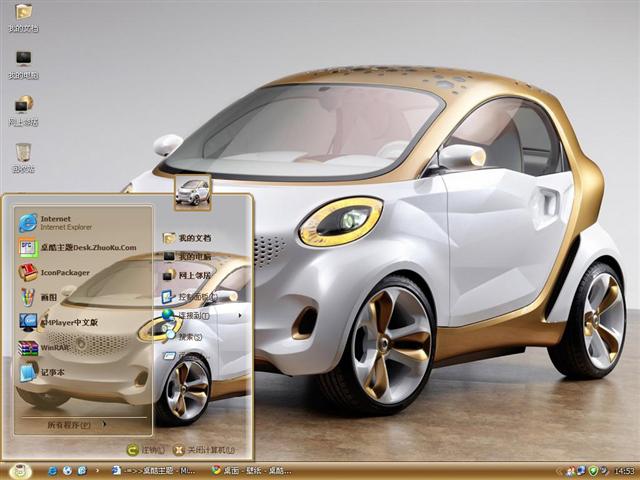This screenshot has height=480, width=640.
Task: Open the 网上邻居 desktop icon
Action: [23, 111]
